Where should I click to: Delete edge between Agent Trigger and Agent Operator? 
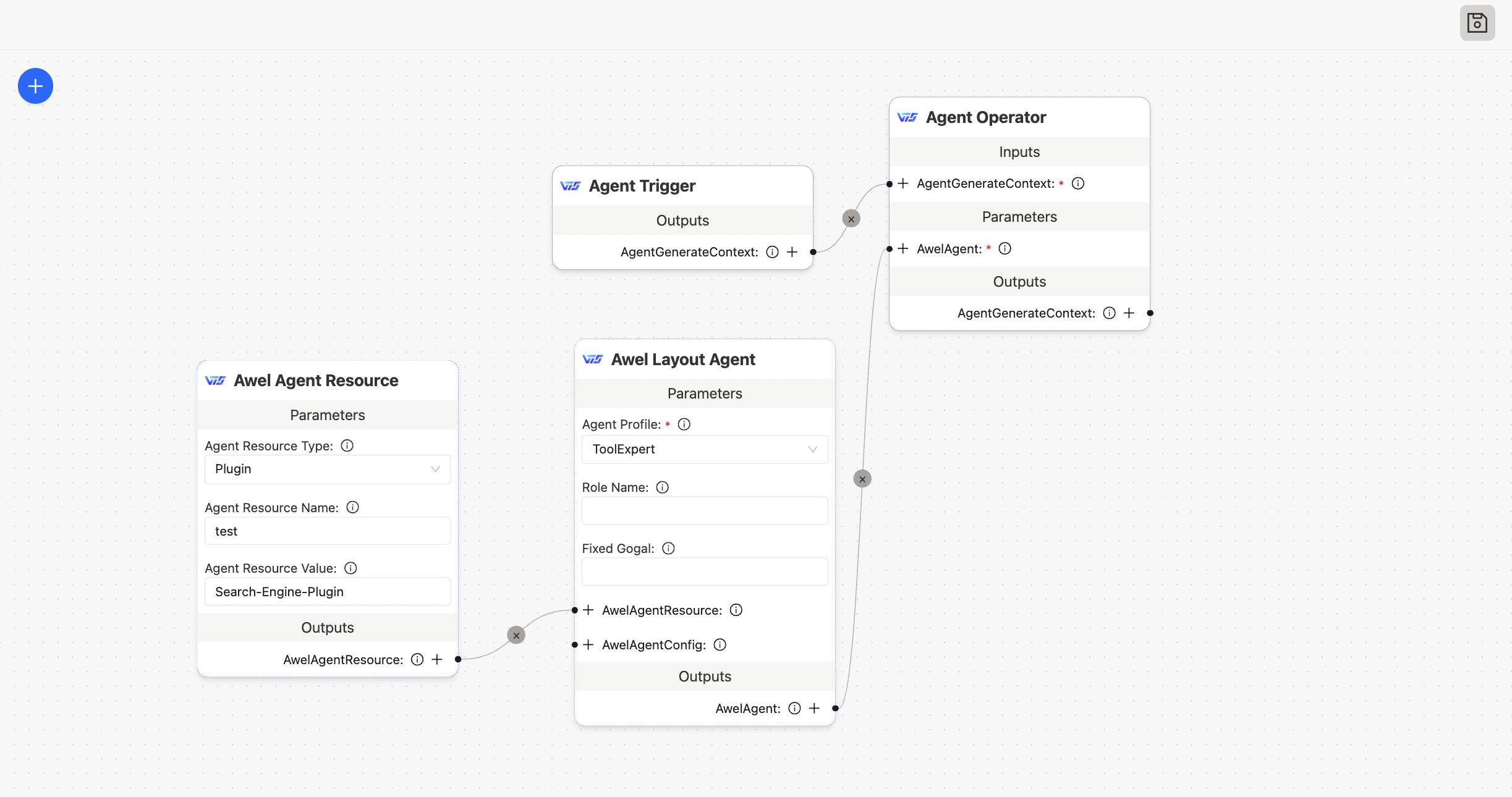(851, 219)
